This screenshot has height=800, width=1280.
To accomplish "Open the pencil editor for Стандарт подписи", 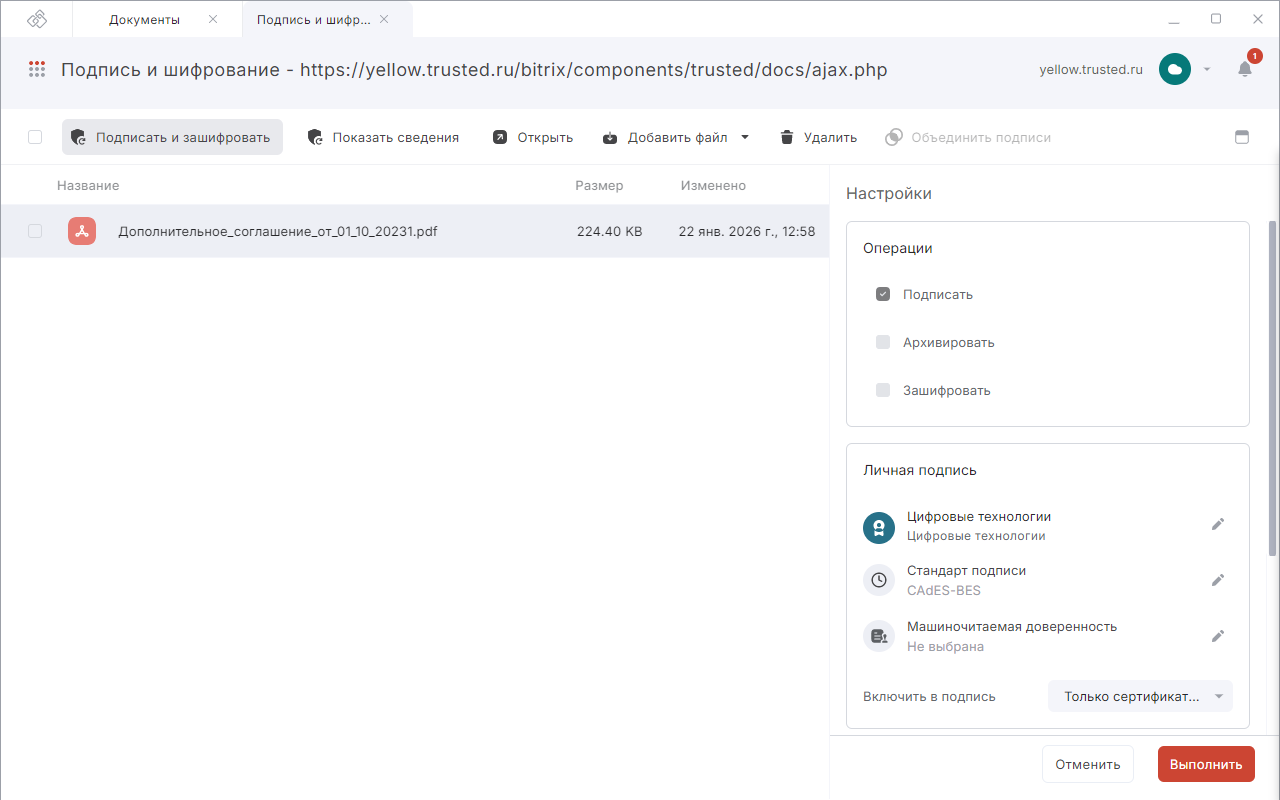I will (x=1218, y=580).
